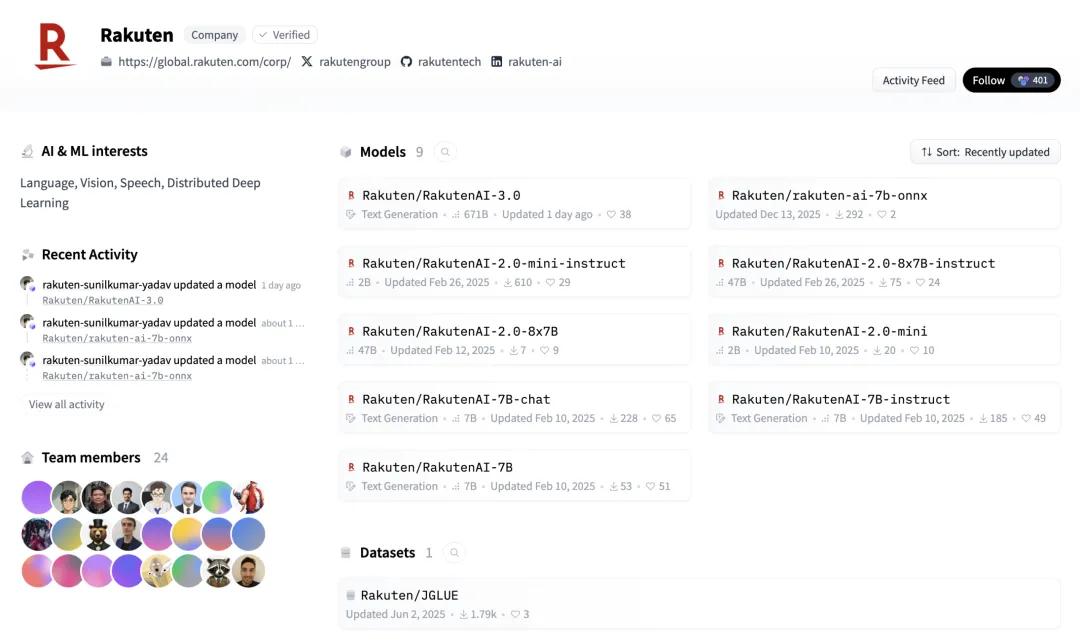Open the Sort: Recently updated dropdown

click(x=985, y=152)
